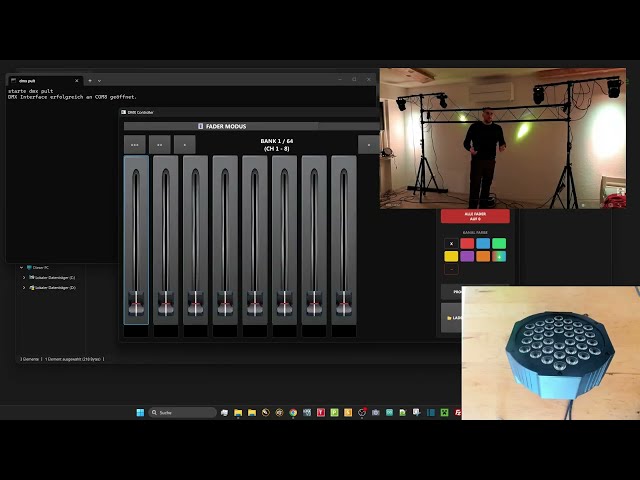Click the stage camera video overlay
The width and height of the screenshot is (640, 480).
pos(503,138)
